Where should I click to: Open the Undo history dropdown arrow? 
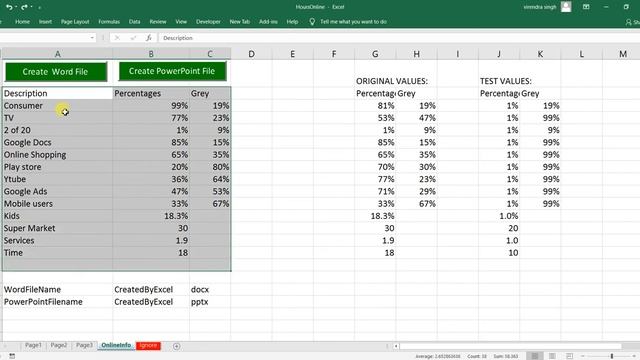tap(16, 7)
